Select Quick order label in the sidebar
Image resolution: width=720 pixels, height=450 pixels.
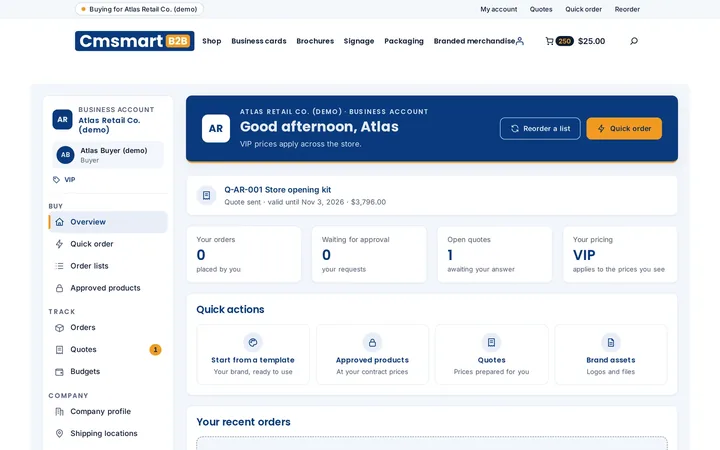pos(92,244)
